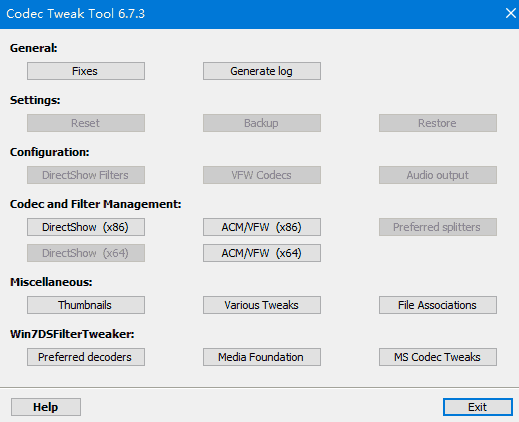Viewport: 519px width, 422px height.
Task: Click the Codec and Filter Management: heading
Action: click(x=96, y=204)
